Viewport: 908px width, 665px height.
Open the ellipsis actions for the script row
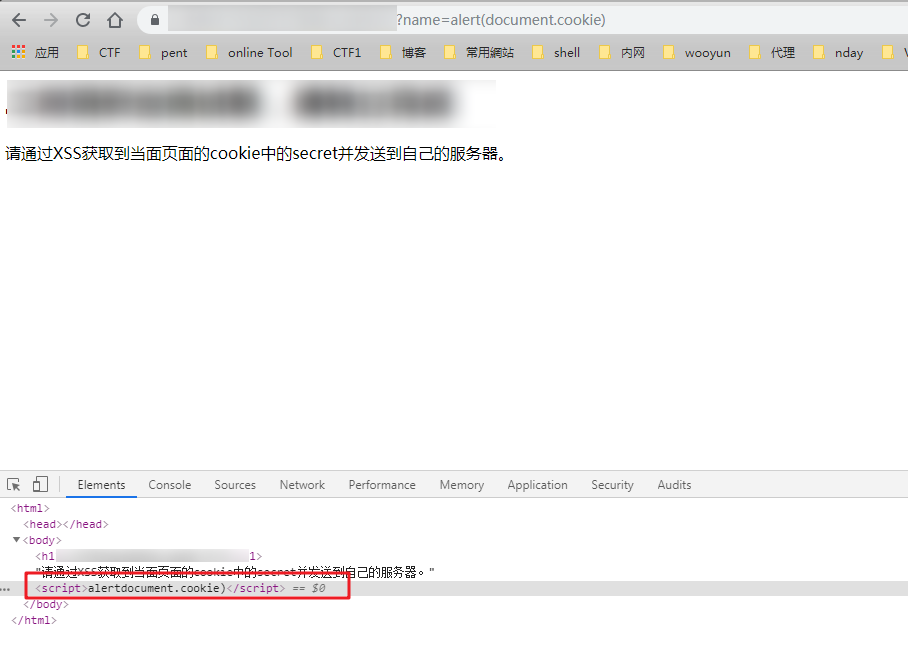click(5, 589)
